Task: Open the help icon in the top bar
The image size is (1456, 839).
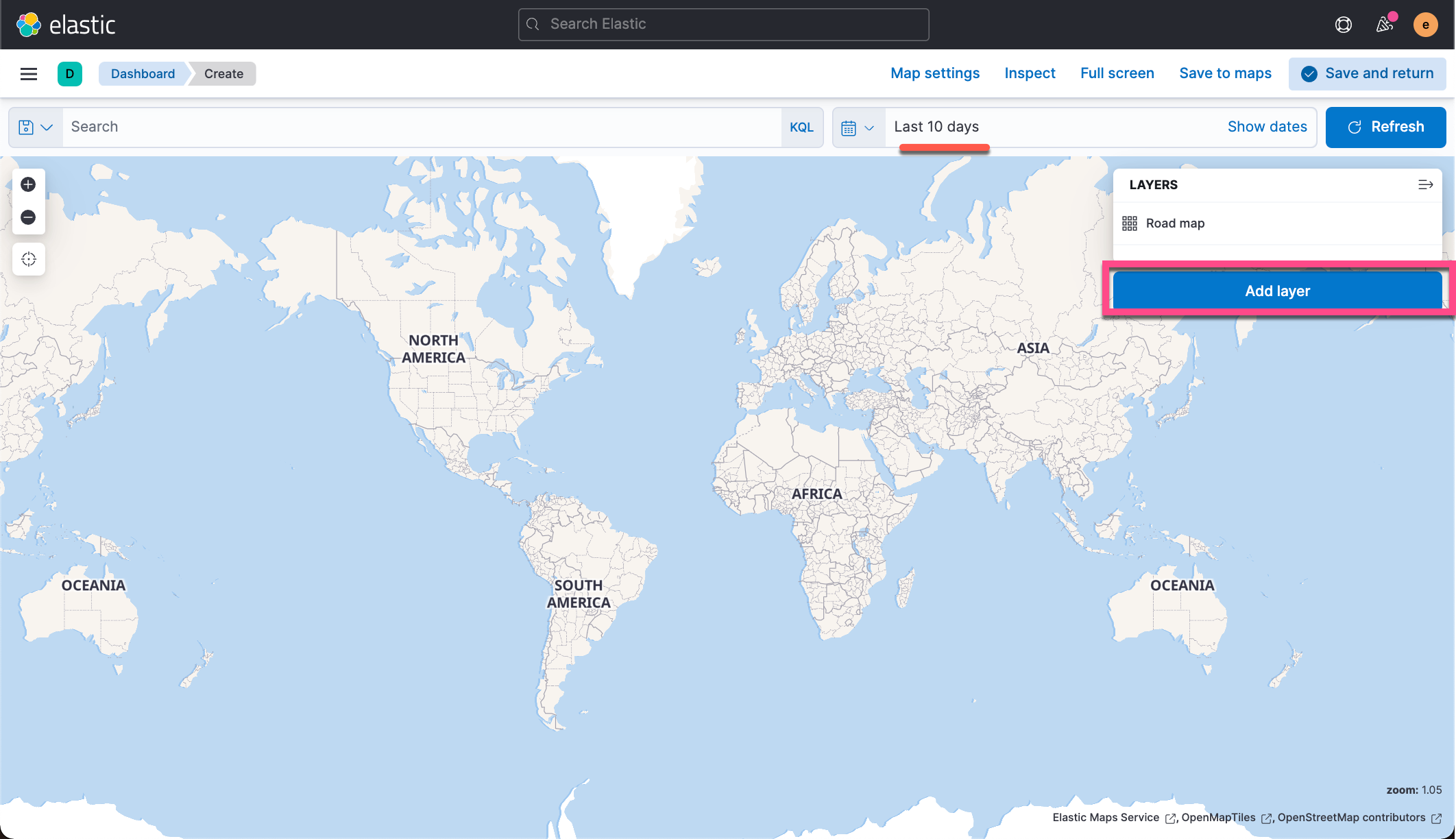Action: (x=1343, y=24)
